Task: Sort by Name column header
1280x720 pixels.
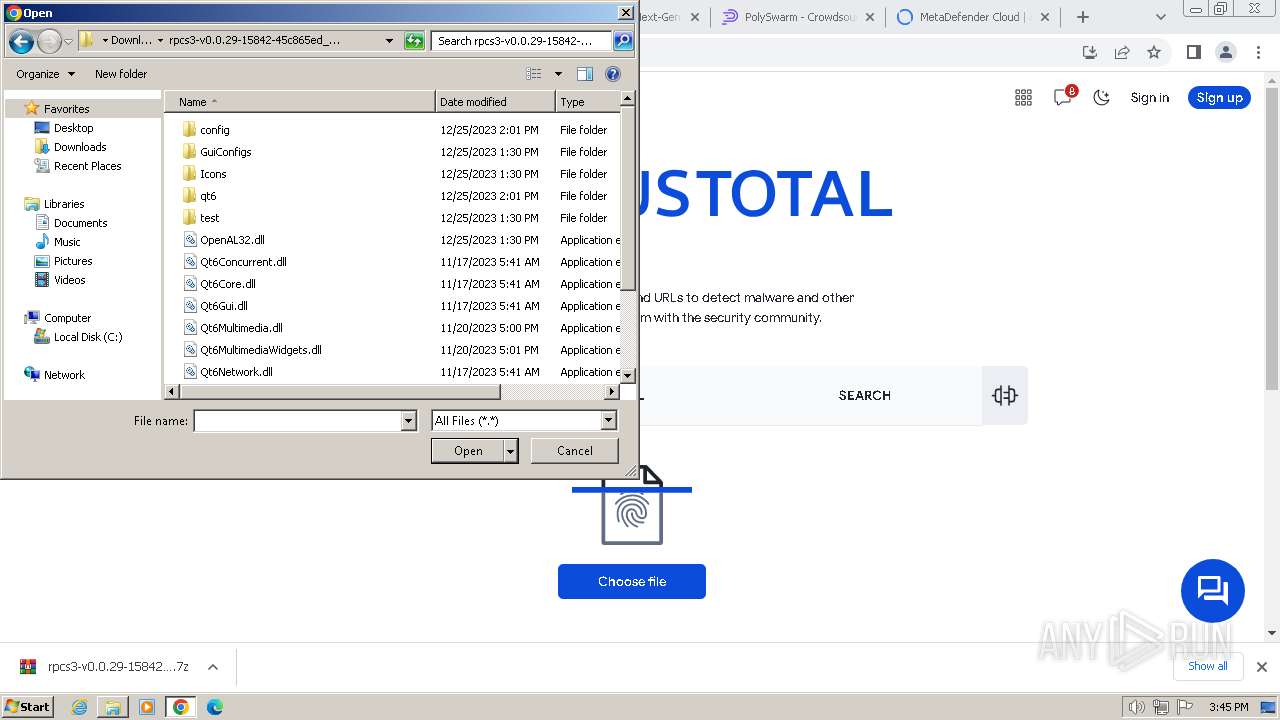Action: pyautogui.click(x=299, y=102)
